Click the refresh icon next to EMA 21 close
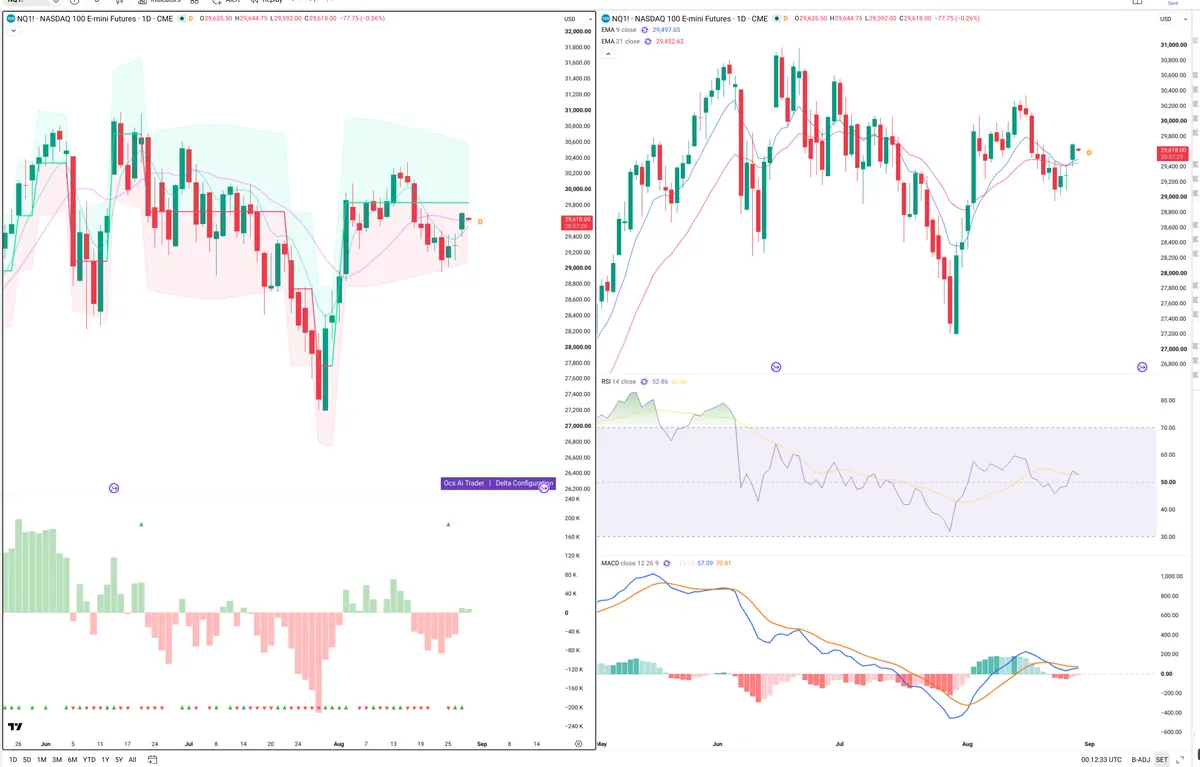Screen dimensions: 1200x767 646,41
